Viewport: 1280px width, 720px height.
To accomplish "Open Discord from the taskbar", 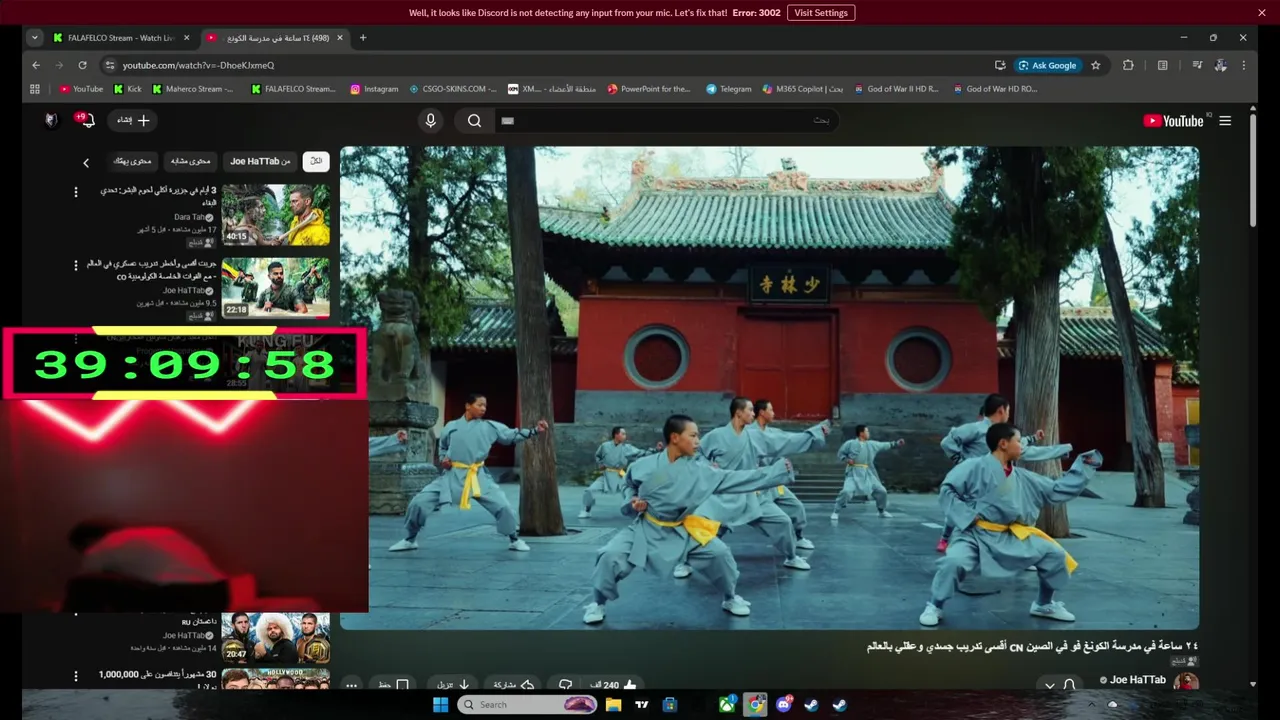I will [x=784, y=704].
